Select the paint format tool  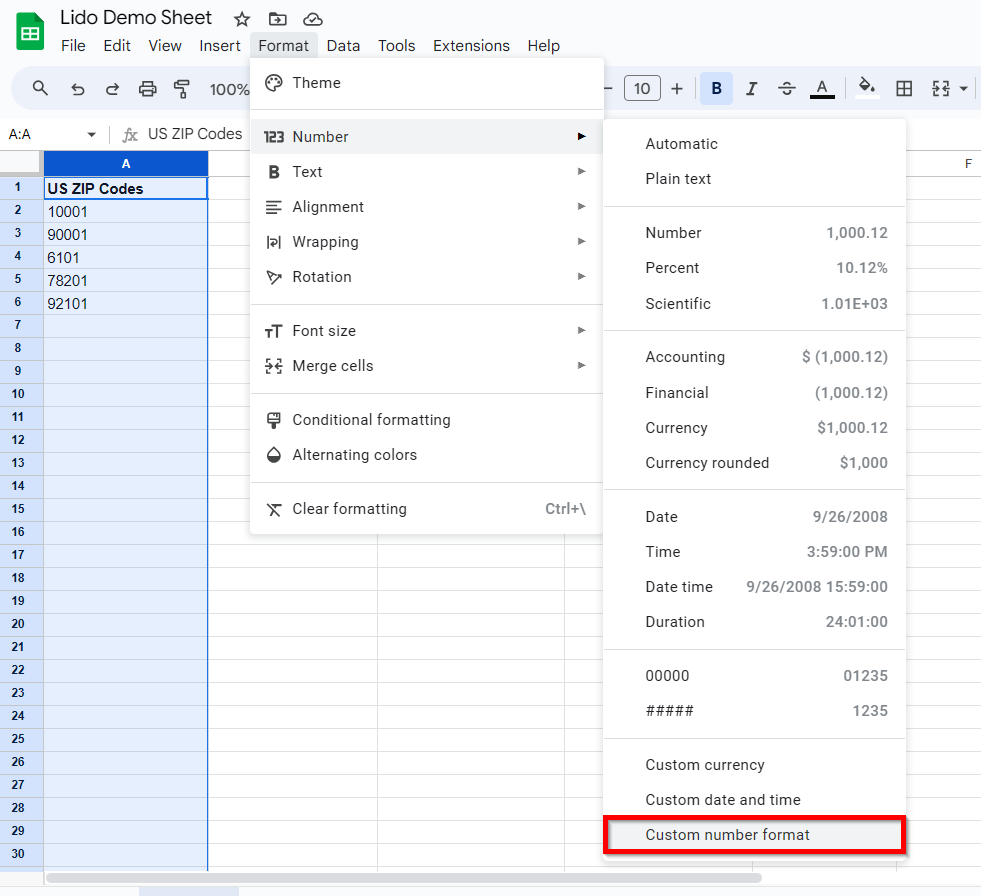coord(182,88)
